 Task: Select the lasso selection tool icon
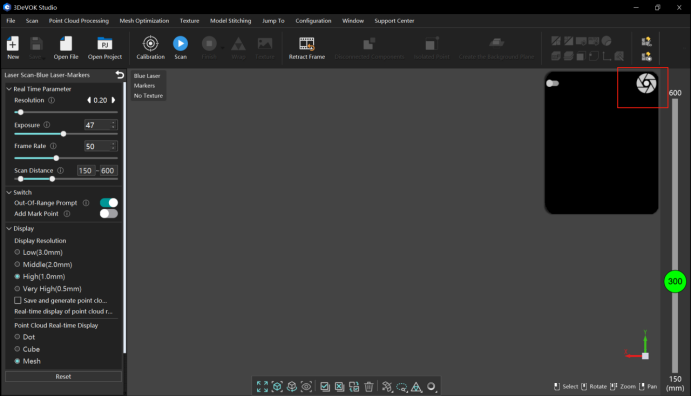[x=402, y=387]
